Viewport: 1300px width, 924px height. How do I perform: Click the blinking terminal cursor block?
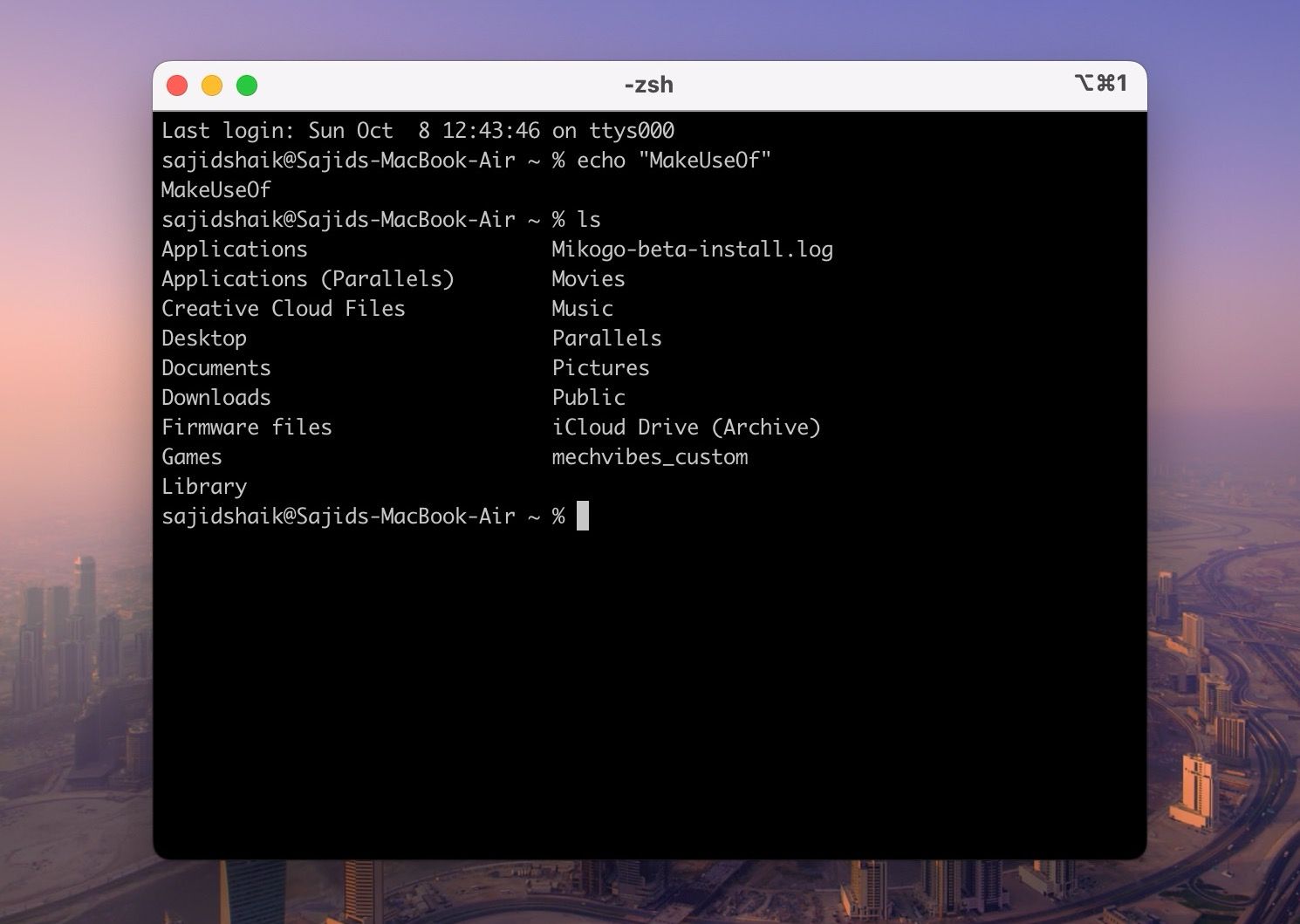point(583,516)
